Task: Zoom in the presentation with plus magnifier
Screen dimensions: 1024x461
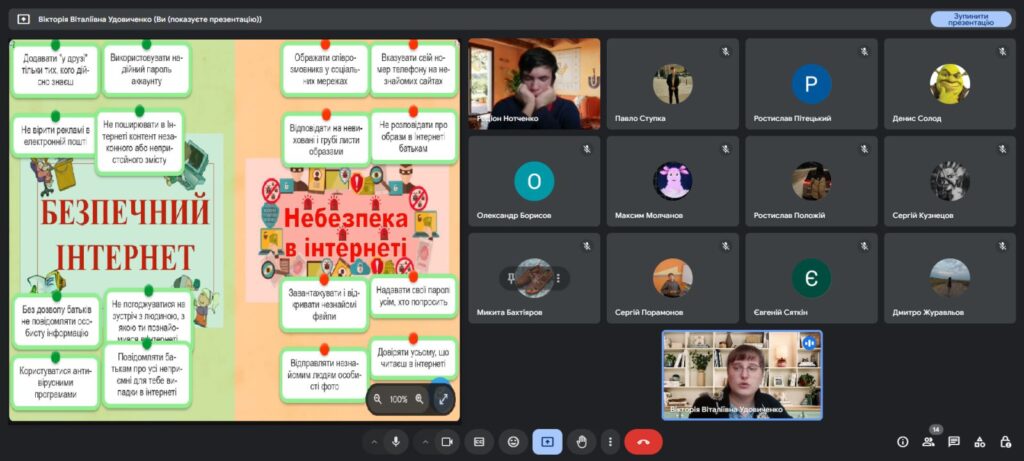Action: point(419,399)
